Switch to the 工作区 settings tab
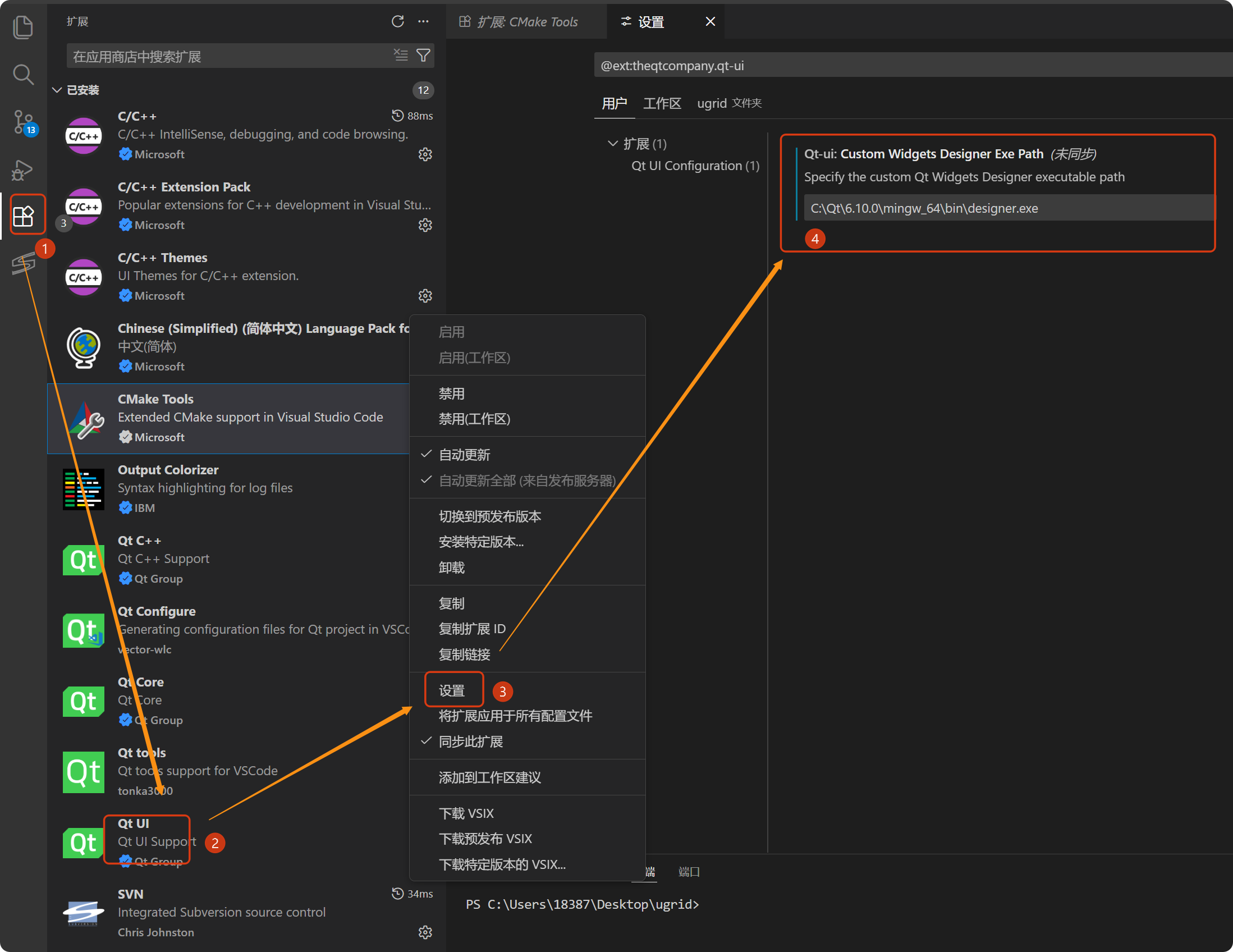The height and width of the screenshot is (952, 1233). [662, 103]
